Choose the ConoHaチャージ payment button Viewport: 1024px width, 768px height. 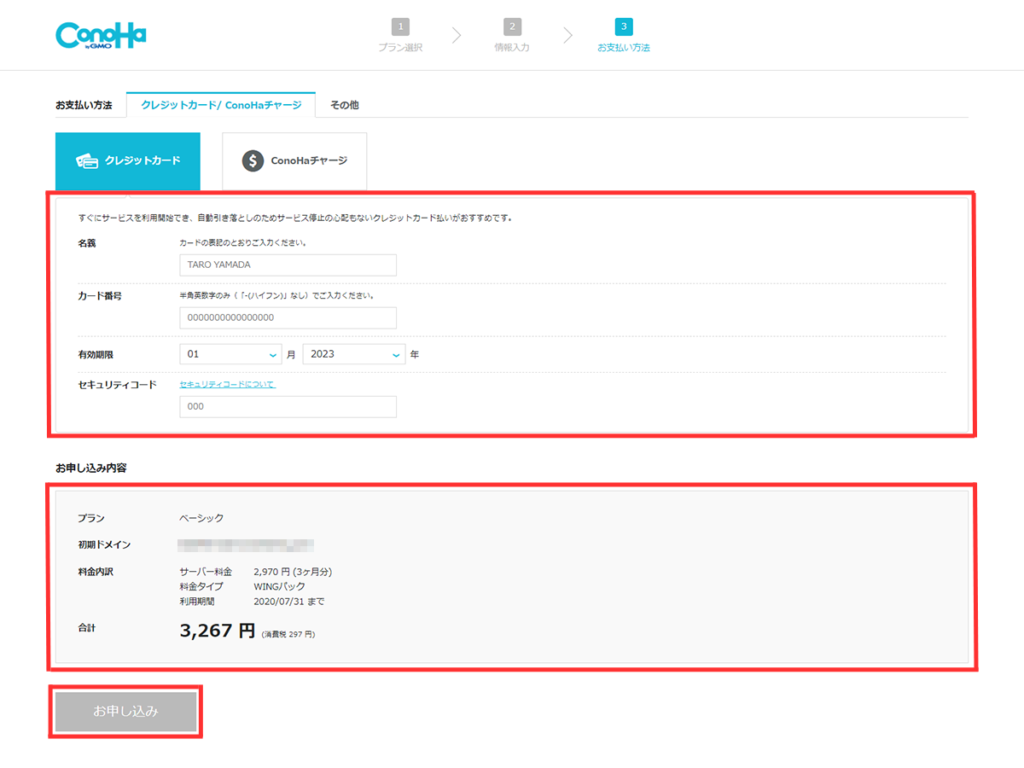click(x=295, y=161)
